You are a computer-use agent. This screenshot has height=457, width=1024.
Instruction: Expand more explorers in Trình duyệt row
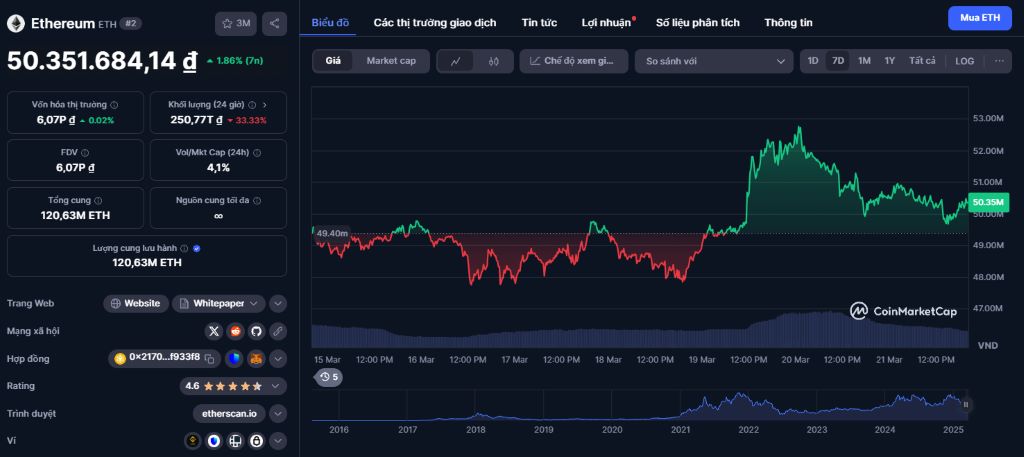pos(278,413)
